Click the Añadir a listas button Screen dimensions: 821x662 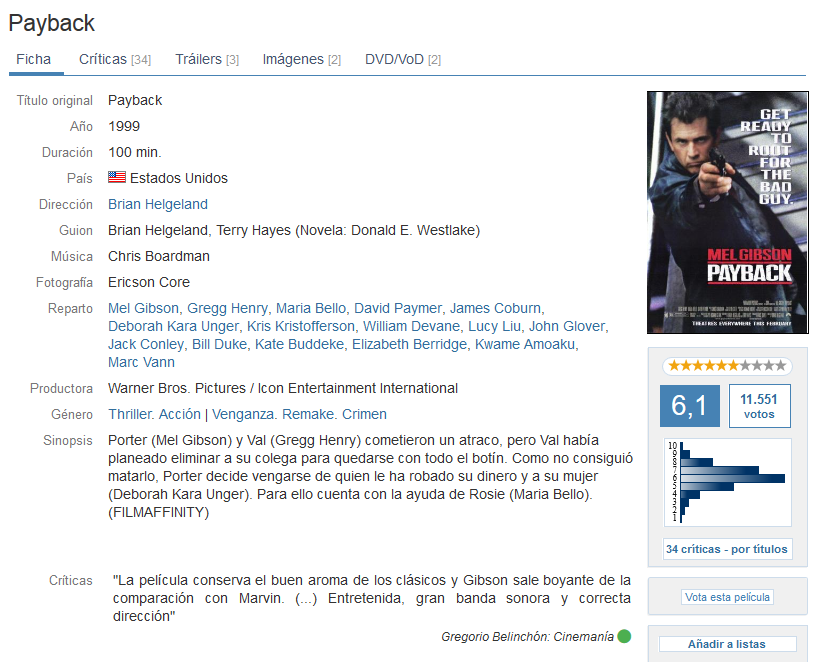point(727,644)
